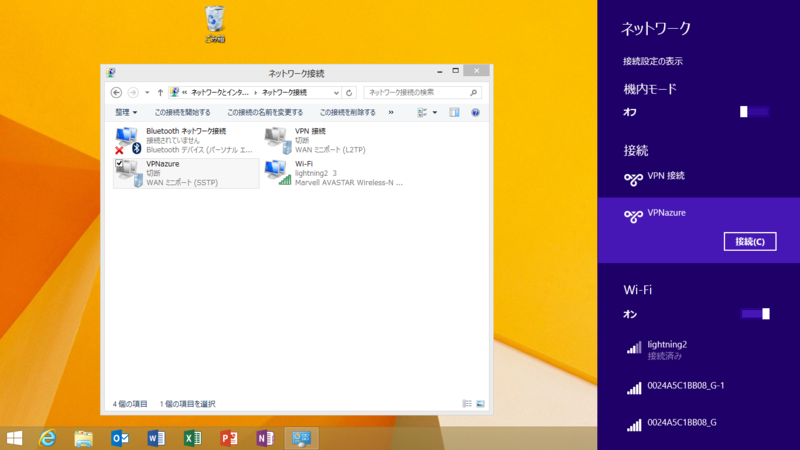
Task: Go up one folder level with Up arrow
Action: point(160,92)
